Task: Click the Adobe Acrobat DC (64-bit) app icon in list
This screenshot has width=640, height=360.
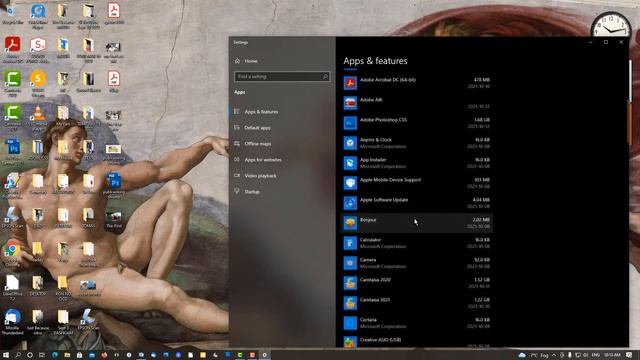Action: (350, 83)
